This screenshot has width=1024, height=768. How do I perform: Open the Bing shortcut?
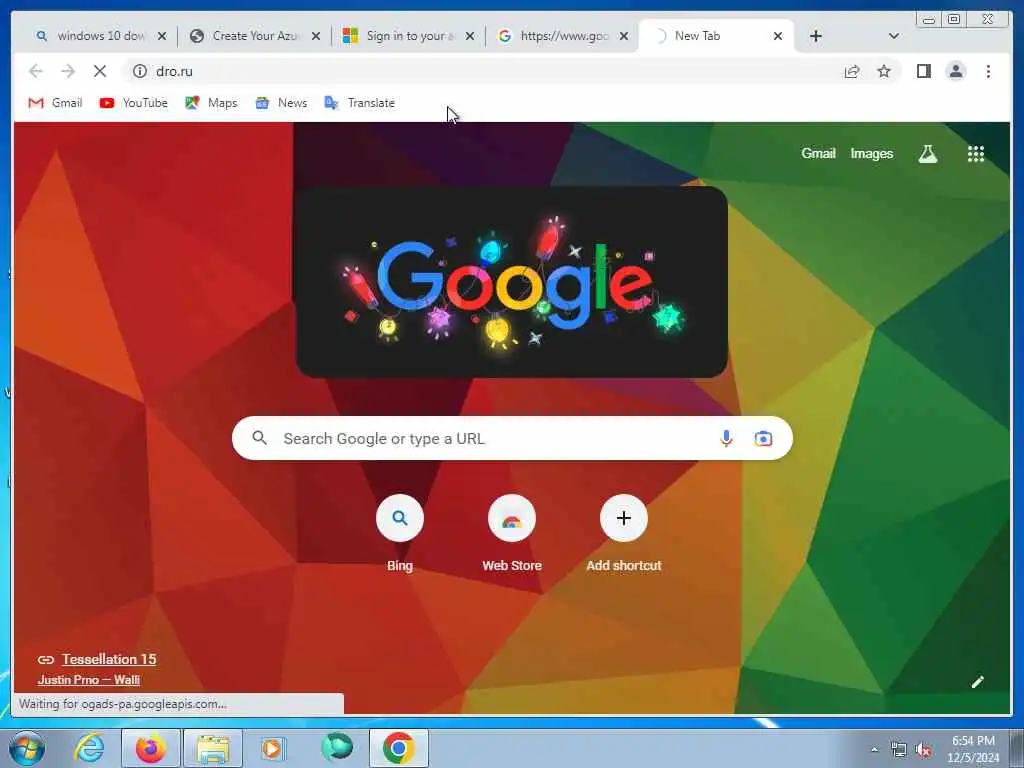[x=400, y=534]
